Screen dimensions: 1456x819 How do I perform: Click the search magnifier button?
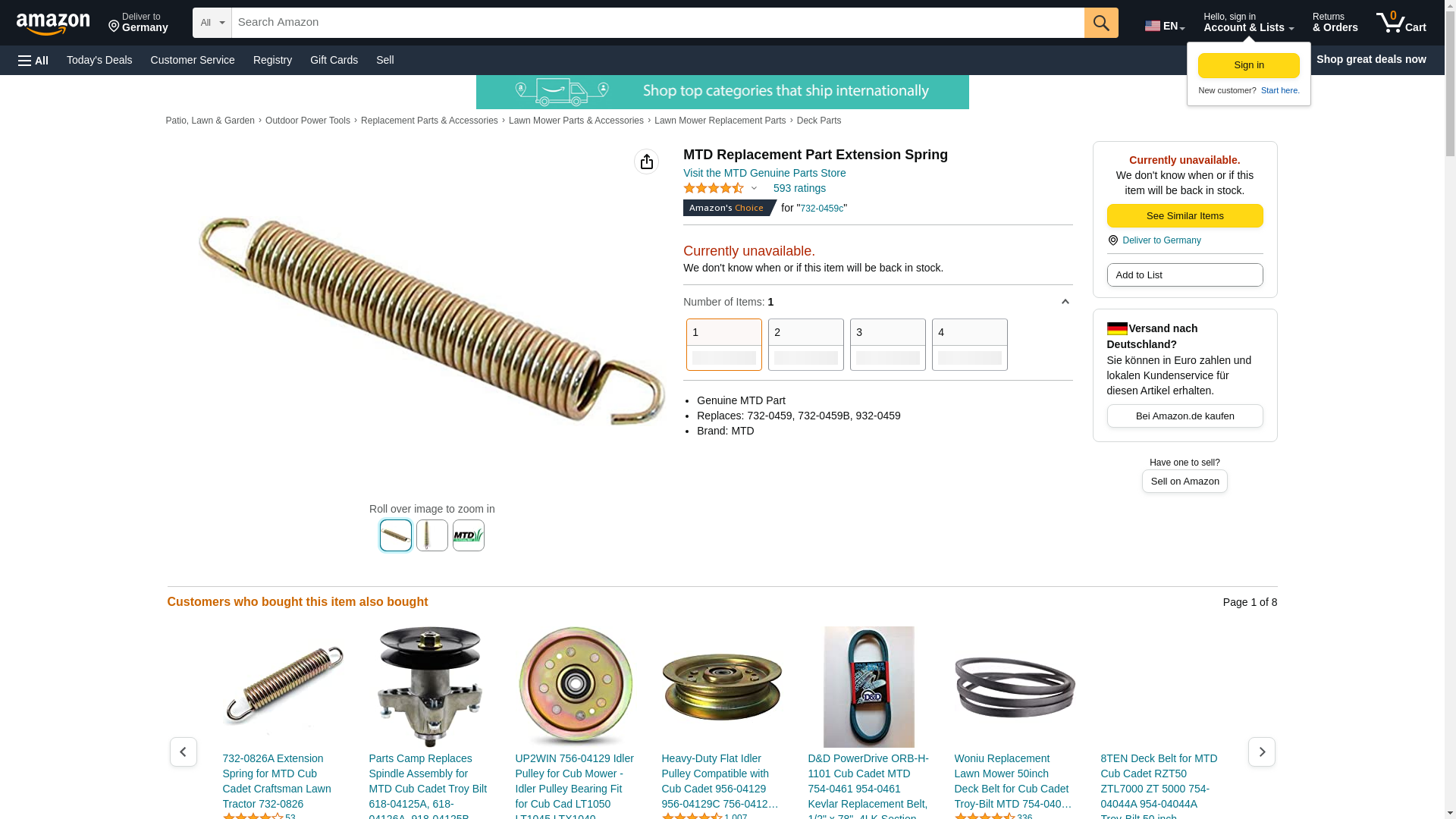[x=1101, y=23]
